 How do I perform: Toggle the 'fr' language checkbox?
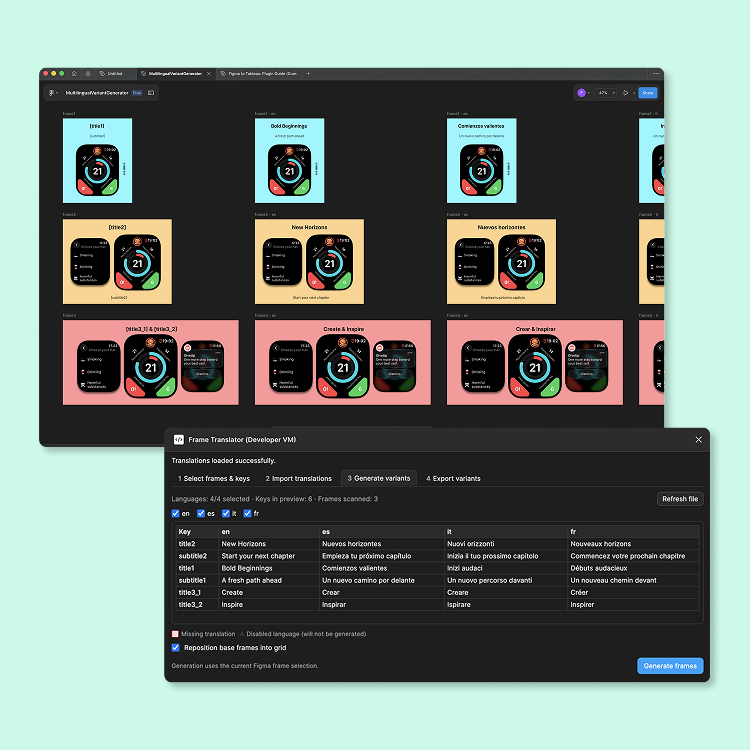247,514
